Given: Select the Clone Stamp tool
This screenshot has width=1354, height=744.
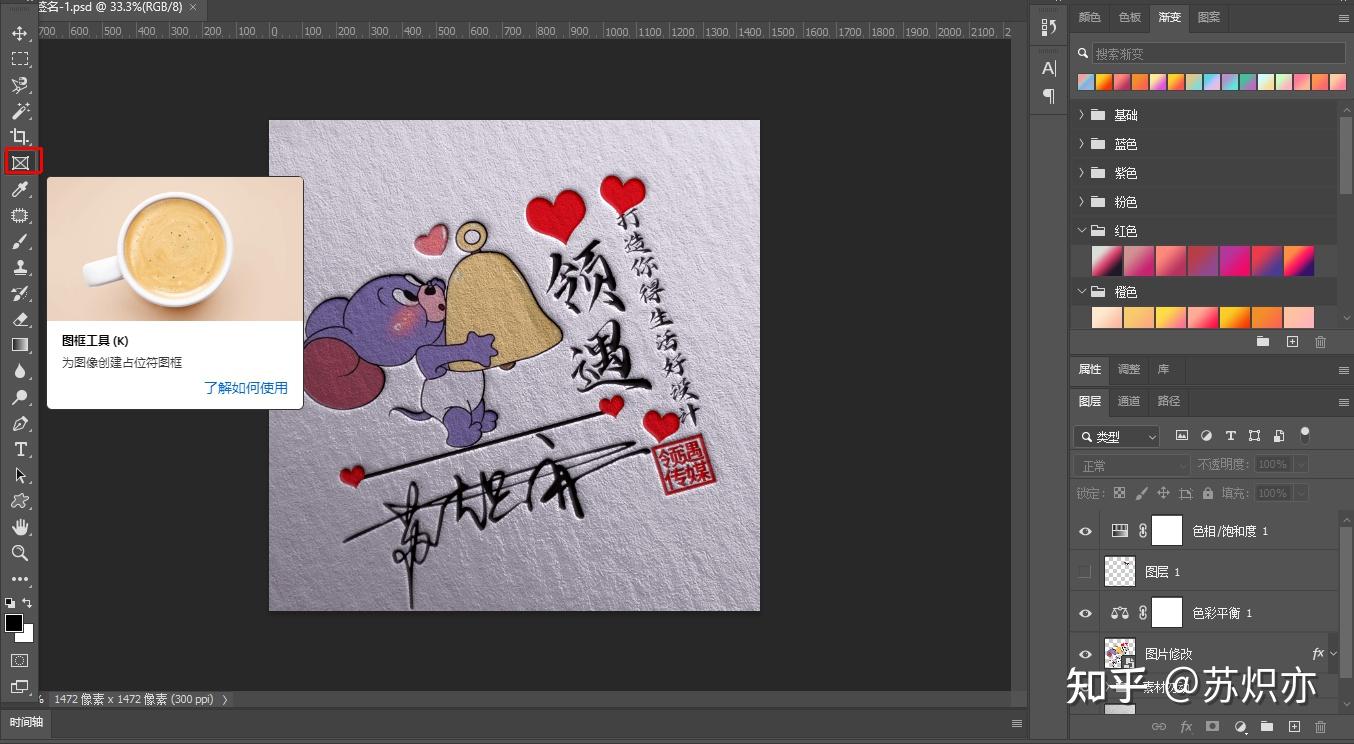Looking at the screenshot, I should click(20, 267).
